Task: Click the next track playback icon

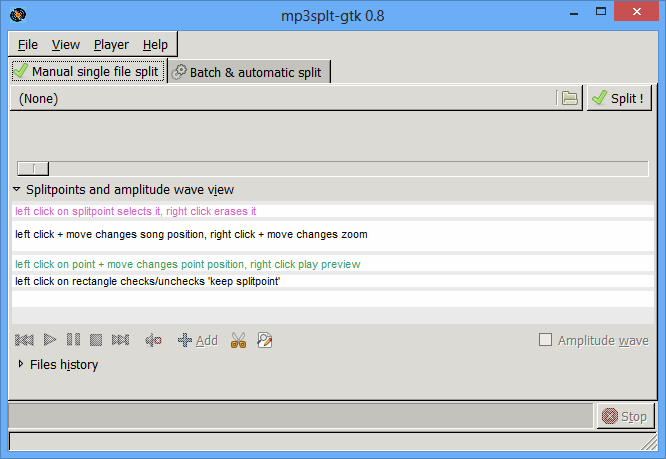Action: 121,340
